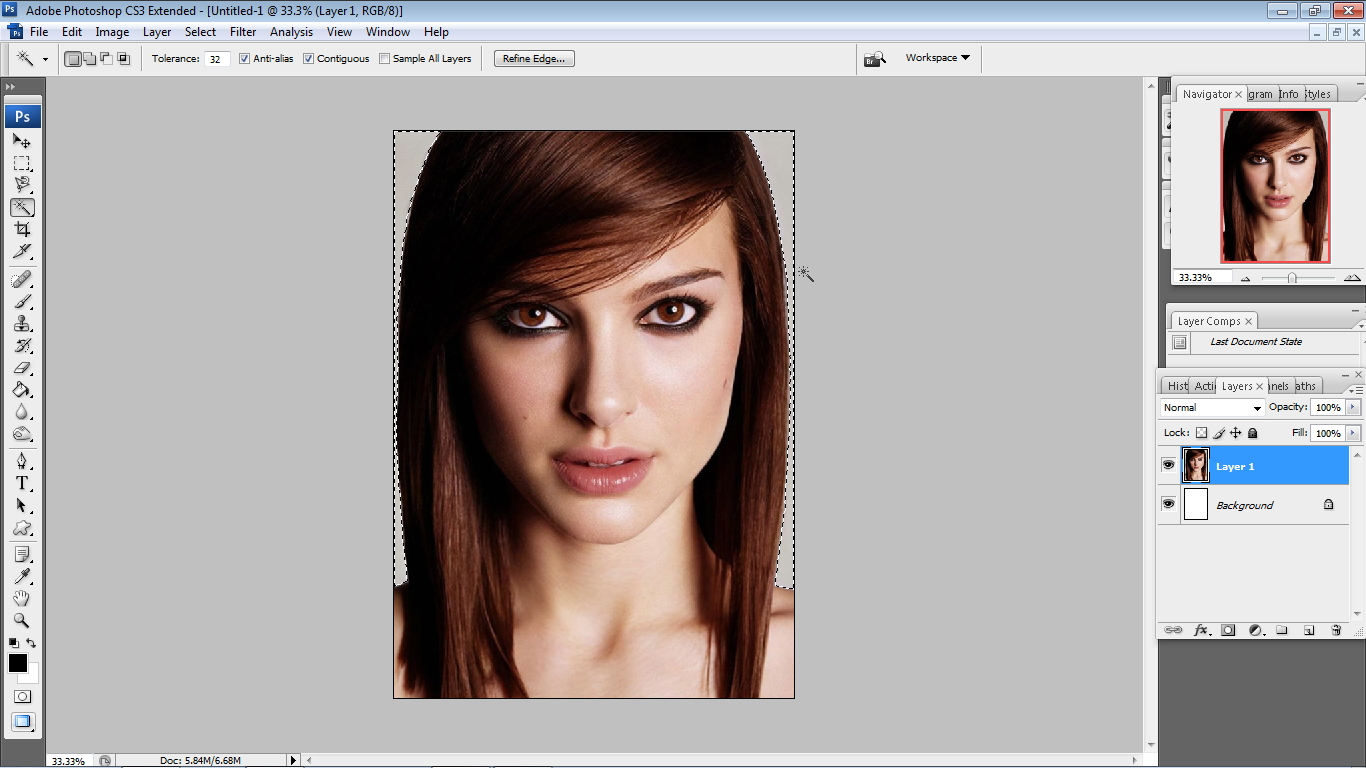
Task: Pick the Horizontal Type tool
Action: (x=22, y=483)
